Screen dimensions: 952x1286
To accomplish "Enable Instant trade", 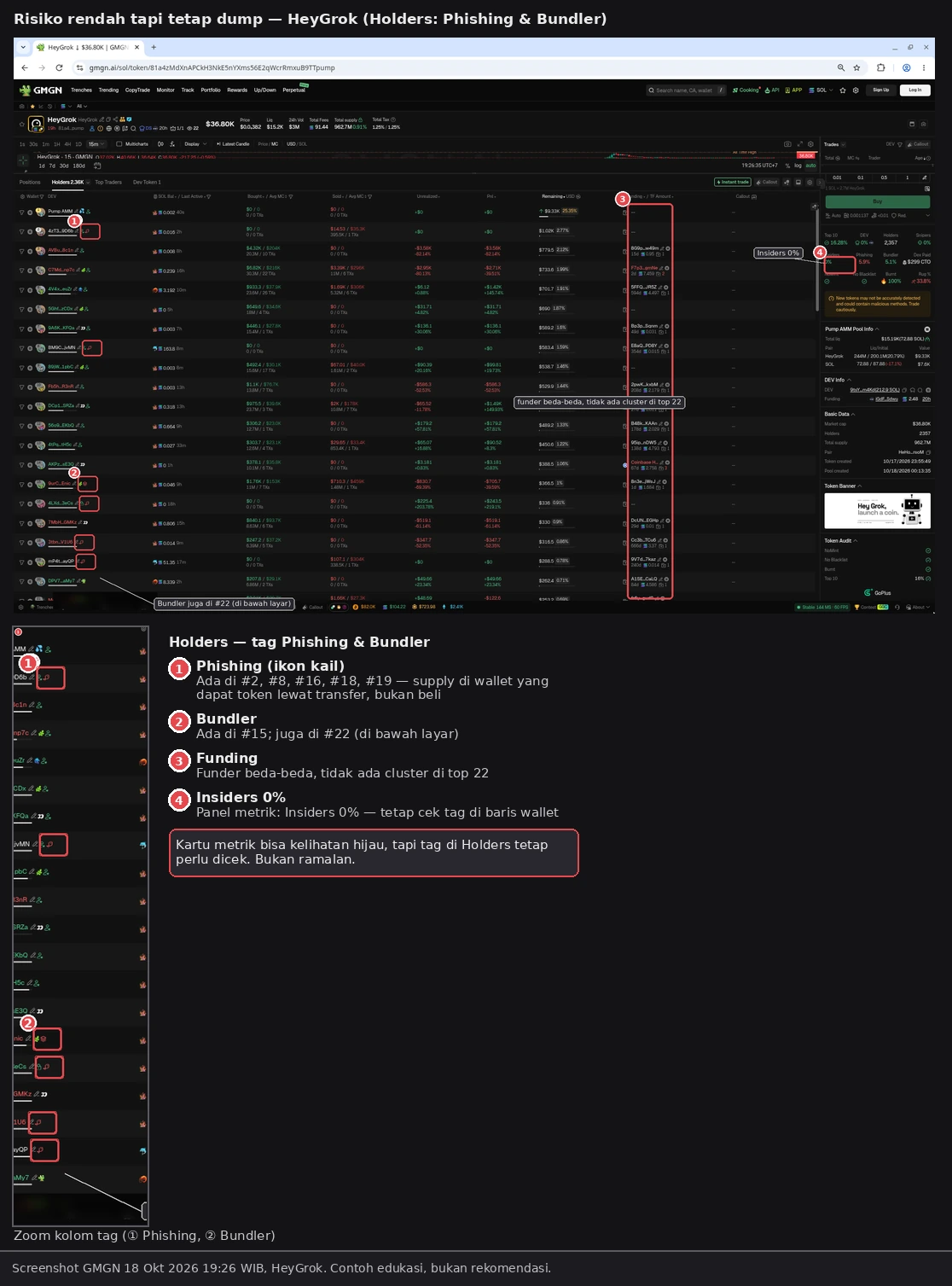I will click(733, 182).
